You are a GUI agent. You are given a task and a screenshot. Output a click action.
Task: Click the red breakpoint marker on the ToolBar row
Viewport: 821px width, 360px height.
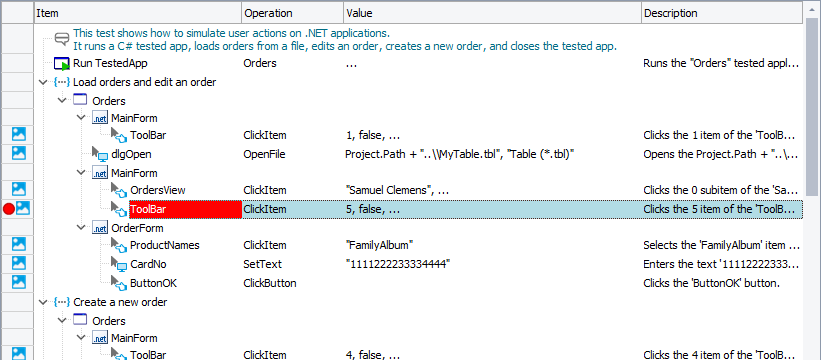8,209
